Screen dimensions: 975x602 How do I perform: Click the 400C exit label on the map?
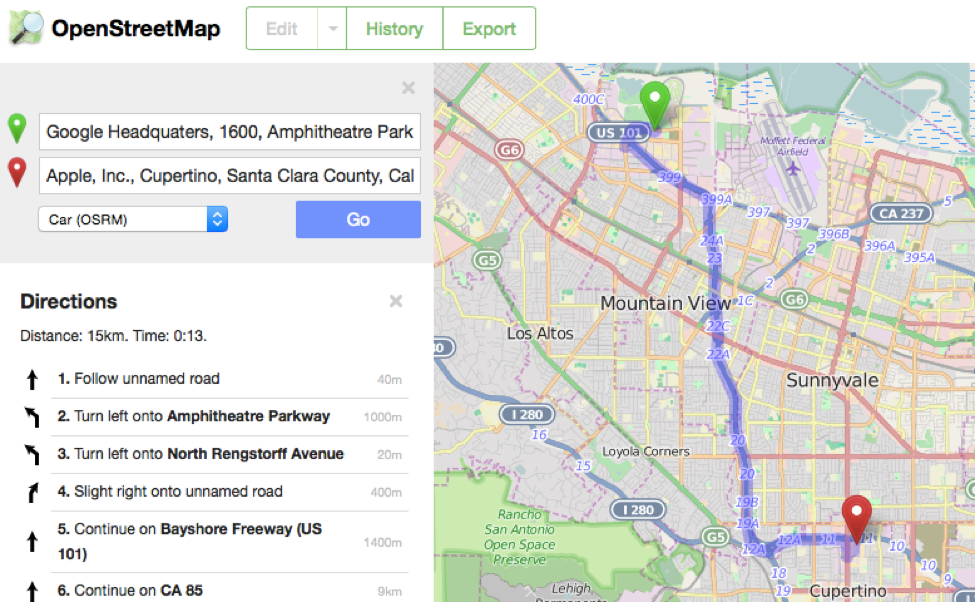click(588, 99)
